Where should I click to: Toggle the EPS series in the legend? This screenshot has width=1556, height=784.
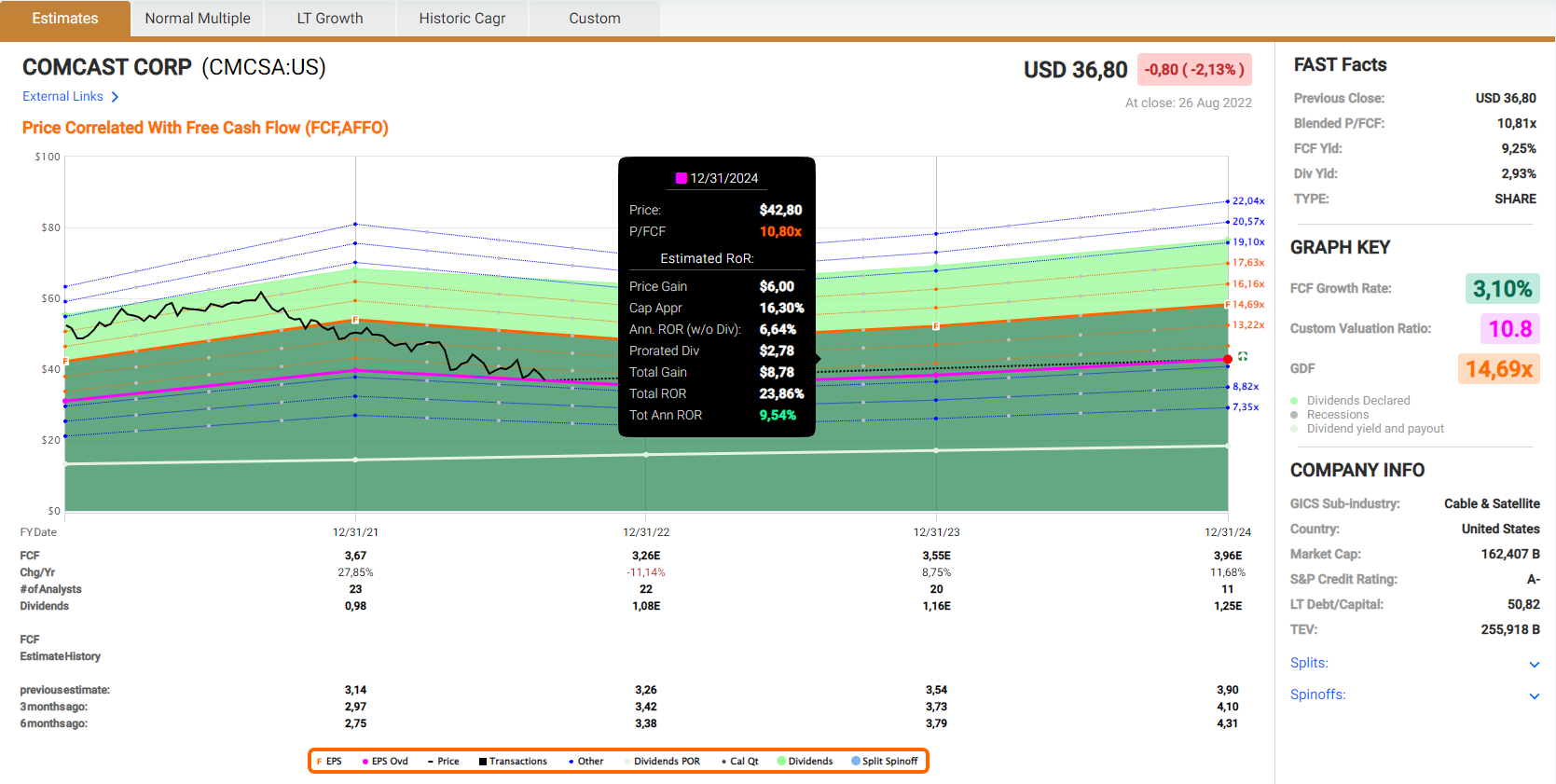pyautogui.click(x=329, y=762)
